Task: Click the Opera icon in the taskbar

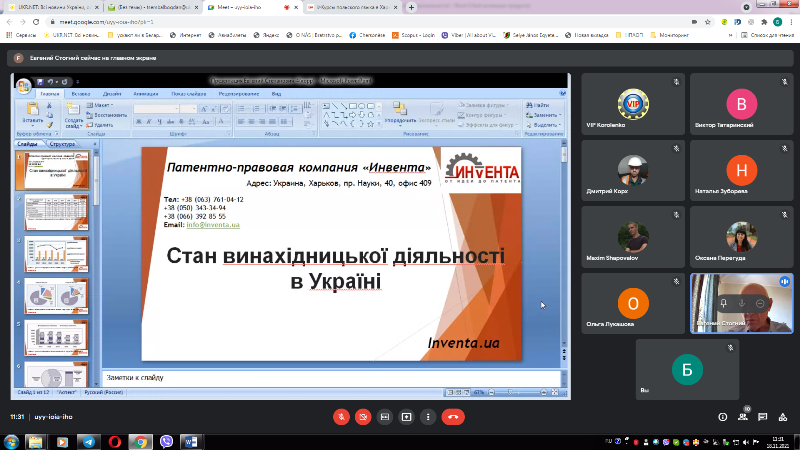Action: click(x=115, y=441)
